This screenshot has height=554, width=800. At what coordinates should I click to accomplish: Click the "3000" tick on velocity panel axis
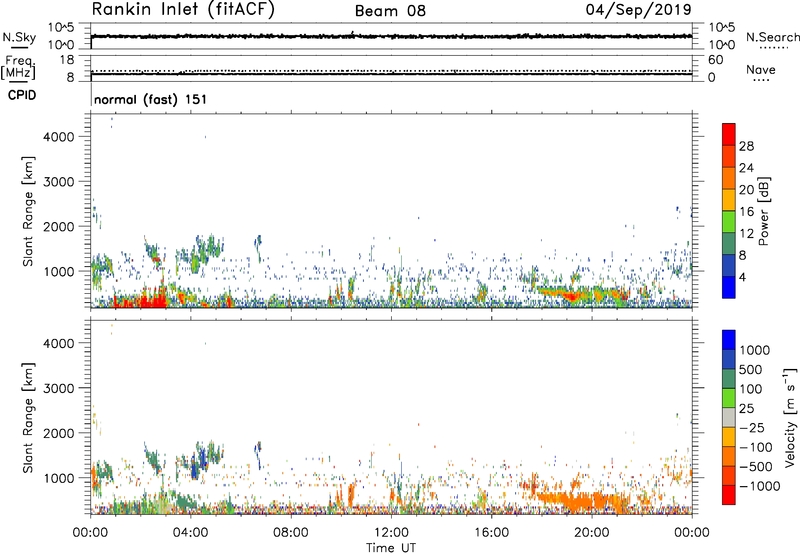point(59,388)
